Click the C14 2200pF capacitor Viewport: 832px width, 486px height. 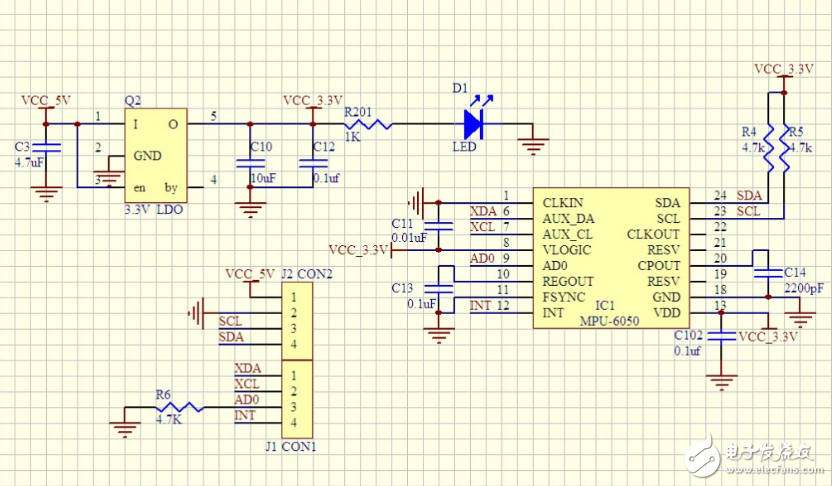point(769,273)
